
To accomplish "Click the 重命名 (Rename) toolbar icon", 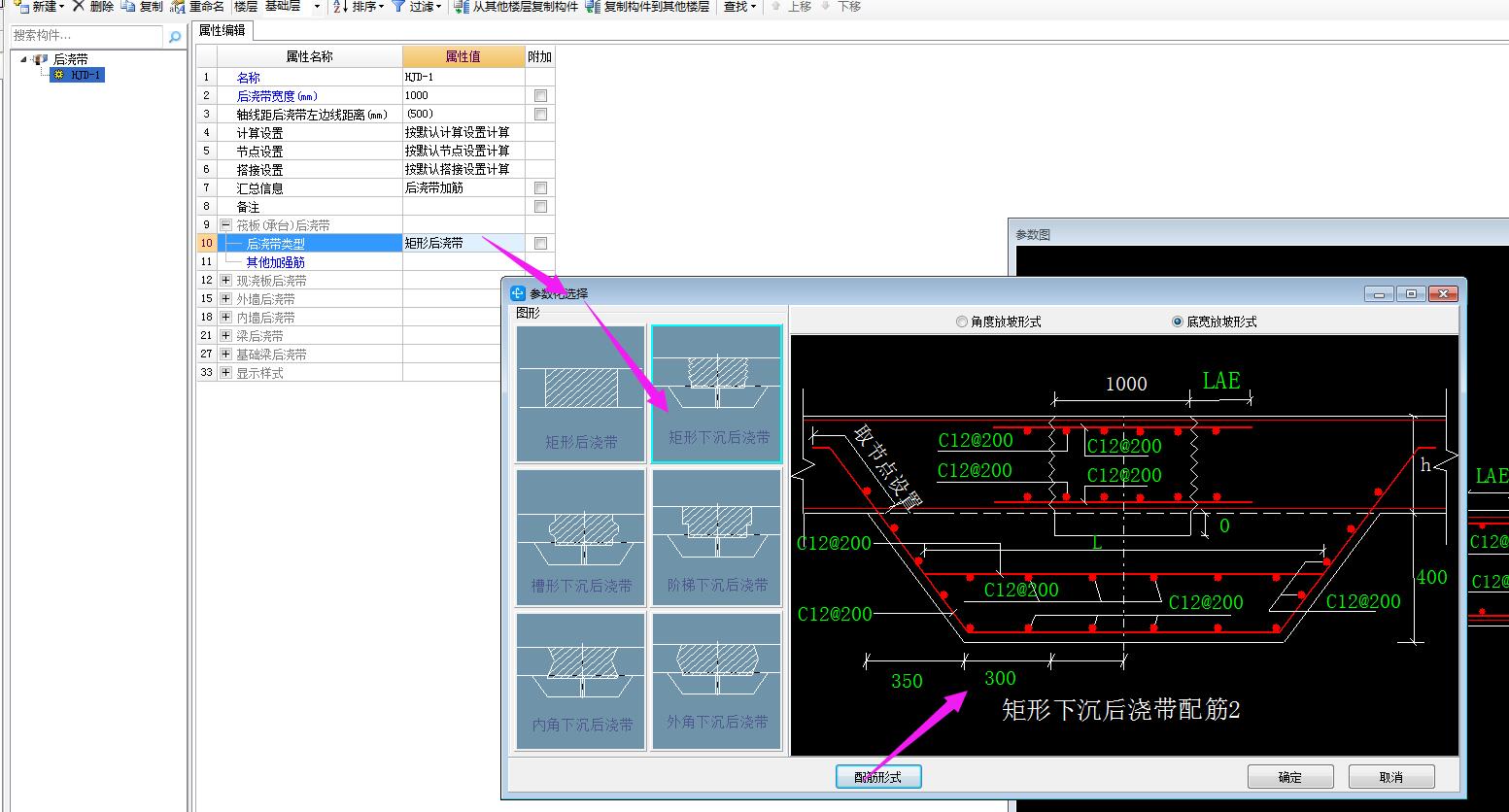I will click(x=178, y=7).
